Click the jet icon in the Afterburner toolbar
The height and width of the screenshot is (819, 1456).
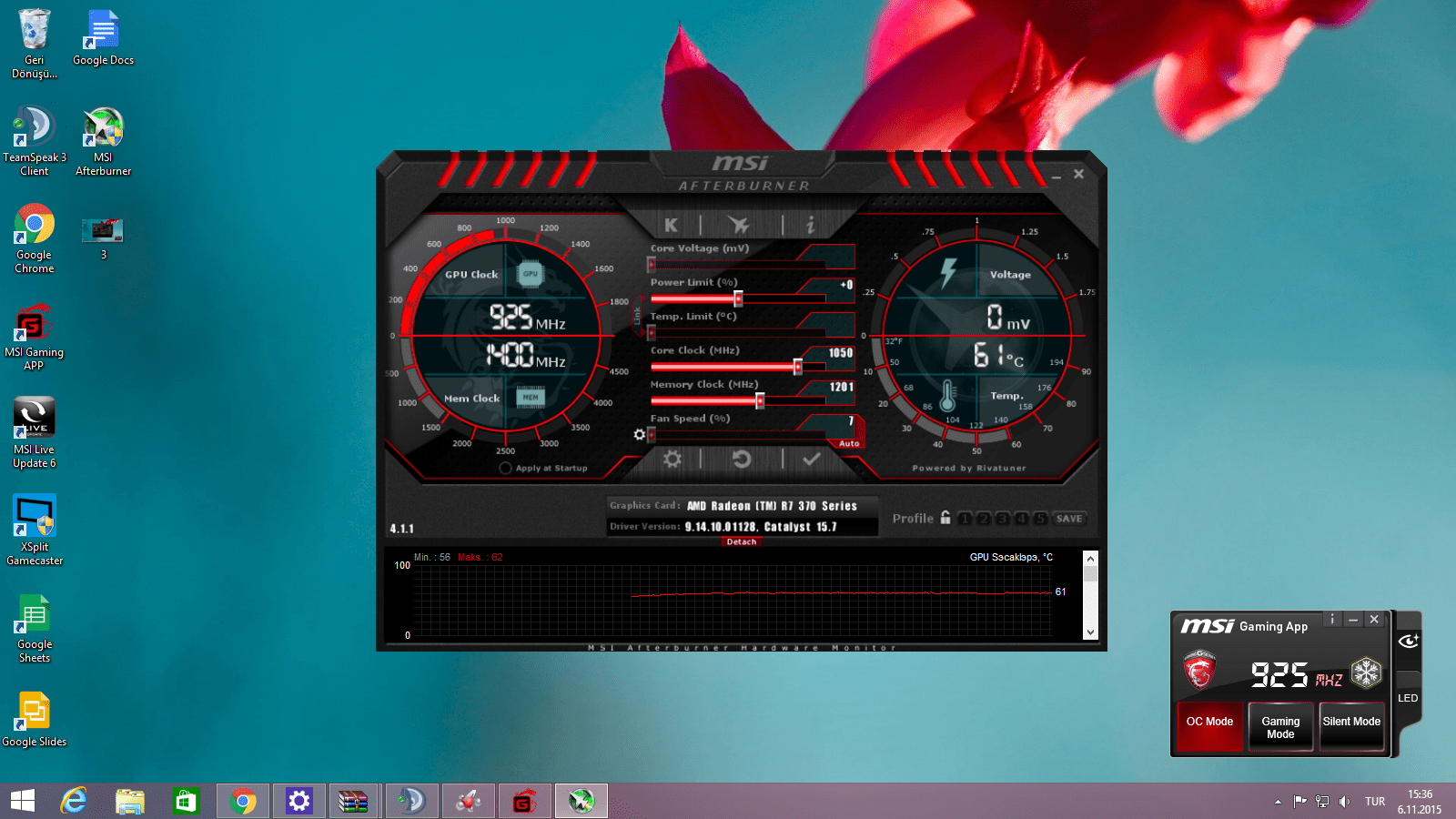[739, 224]
